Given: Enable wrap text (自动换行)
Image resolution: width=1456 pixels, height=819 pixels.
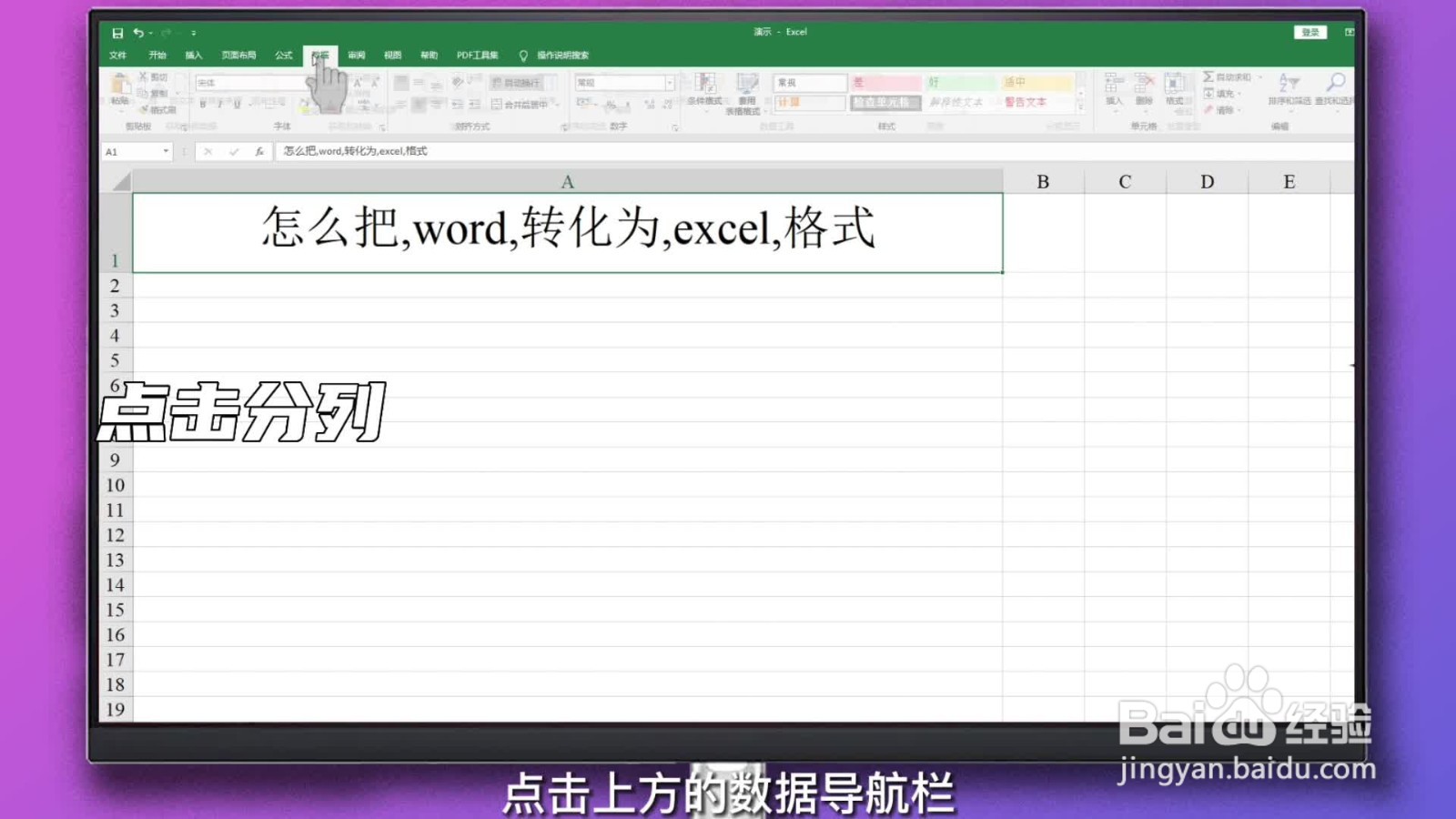Looking at the screenshot, I should click(x=516, y=83).
